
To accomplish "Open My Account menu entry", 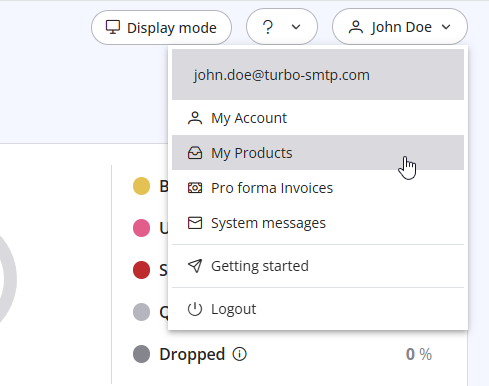I will pyautogui.click(x=318, y=118).
